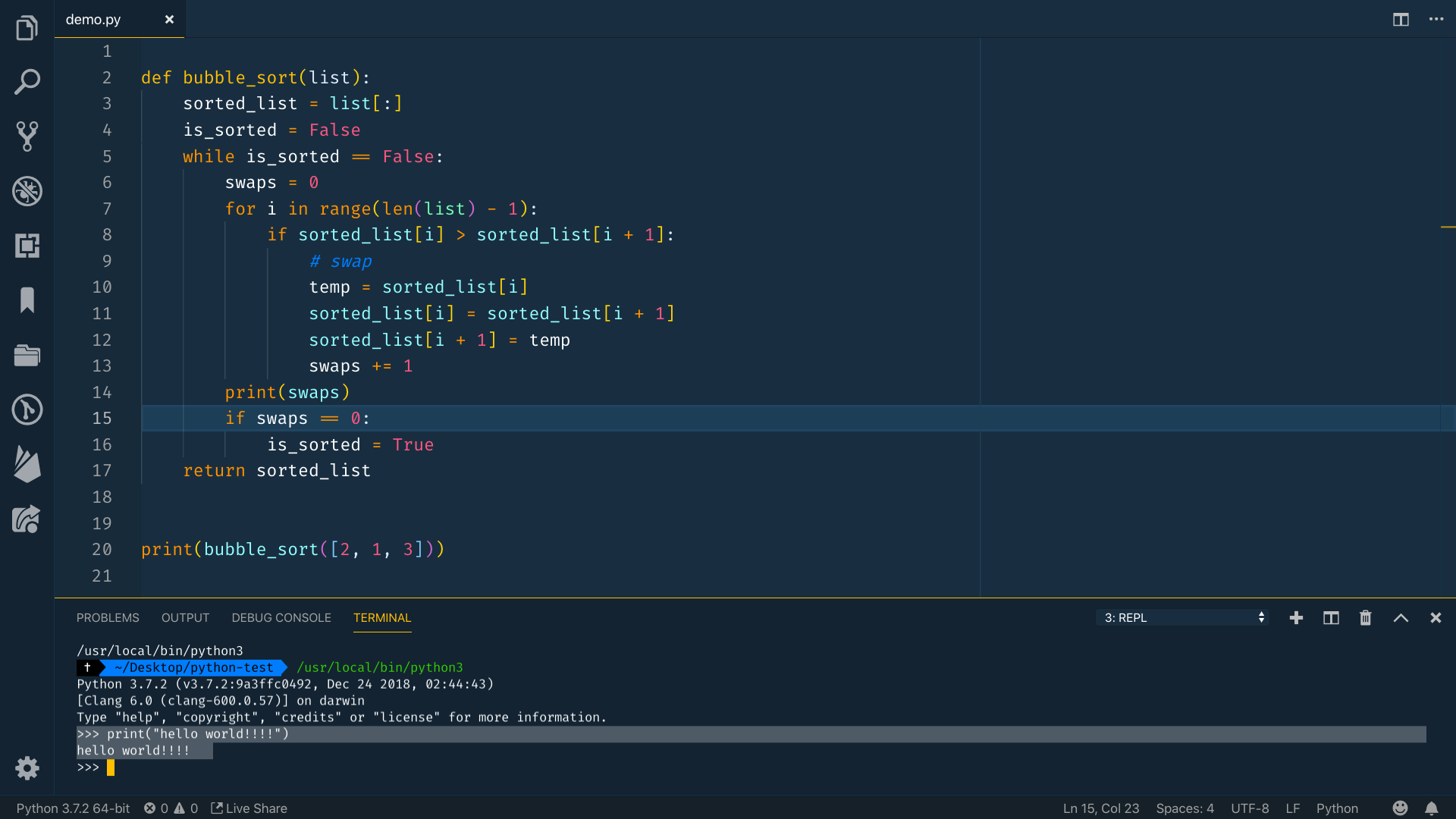The image size is (1456, 819).
Task: Open the Extensions view icon
Action: 27,246
